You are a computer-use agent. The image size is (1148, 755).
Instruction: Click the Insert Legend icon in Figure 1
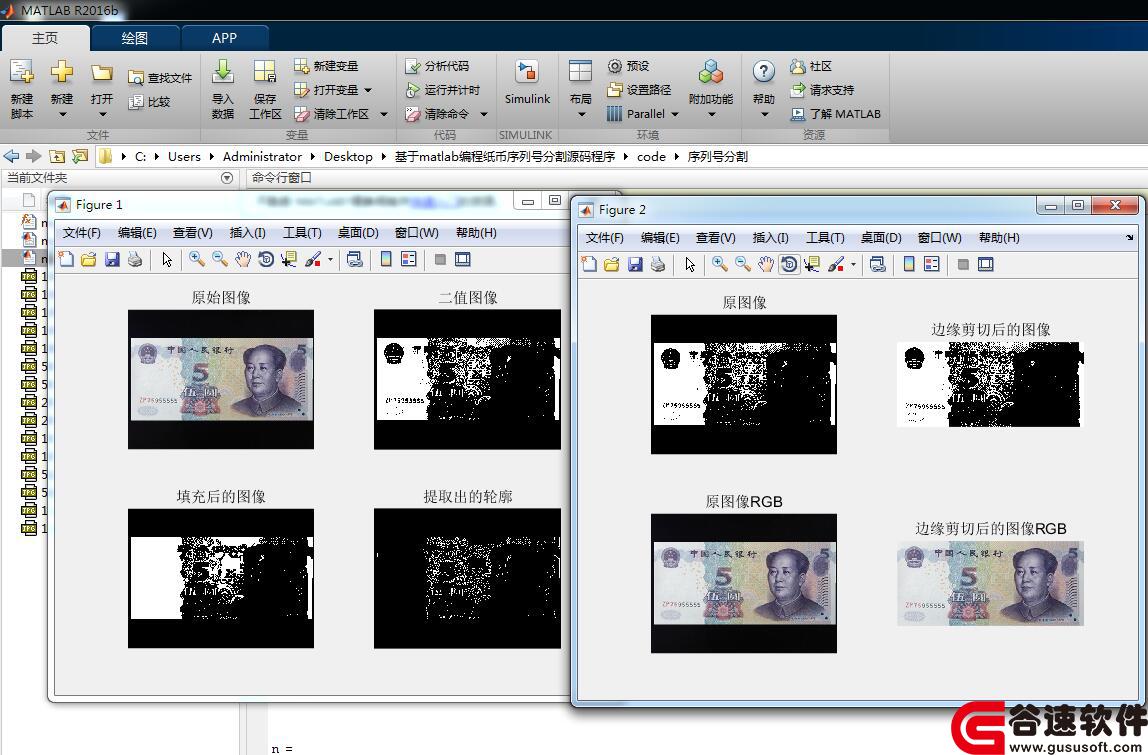(409, 259)
